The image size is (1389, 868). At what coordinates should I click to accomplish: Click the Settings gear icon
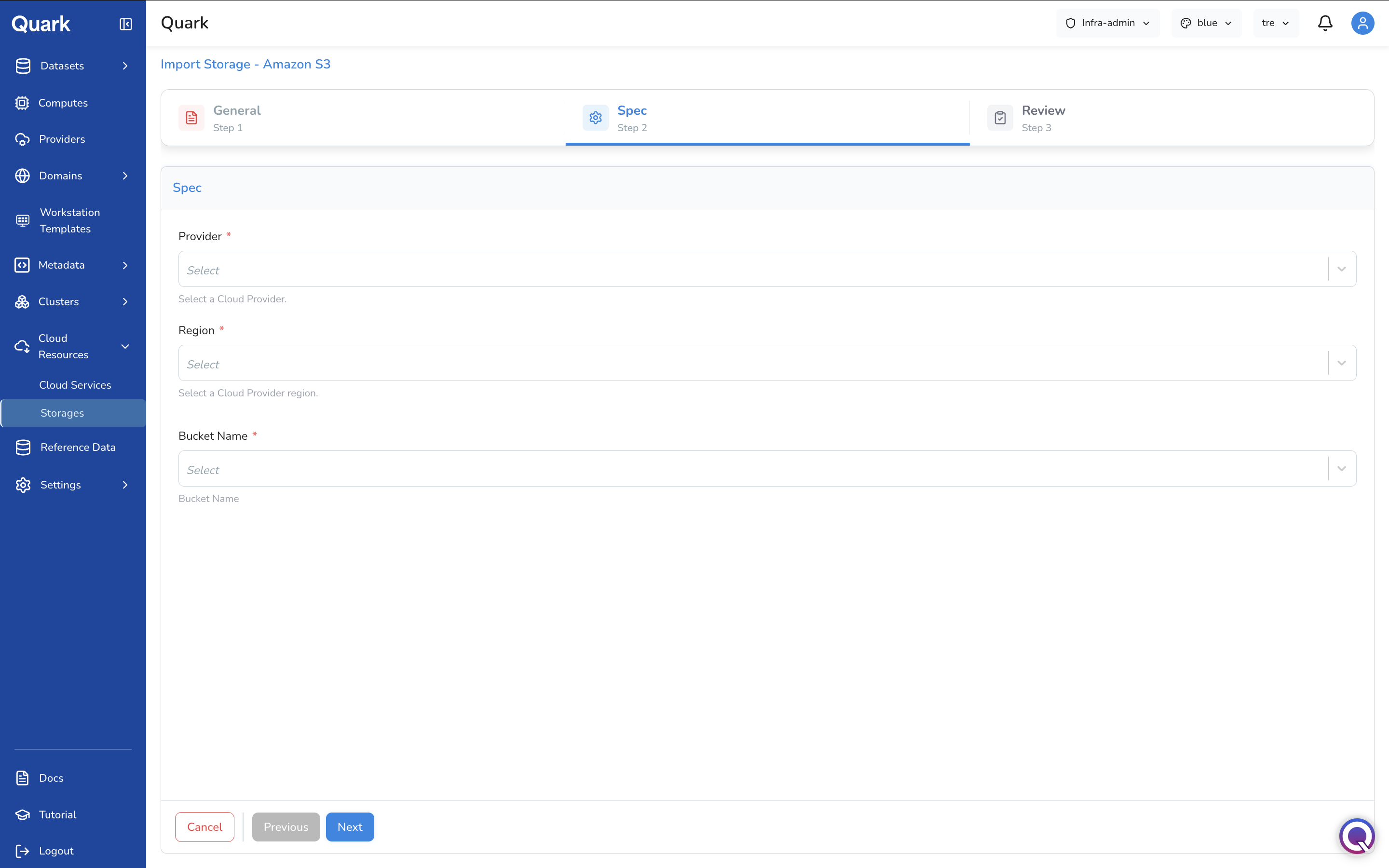pos(23,485)
